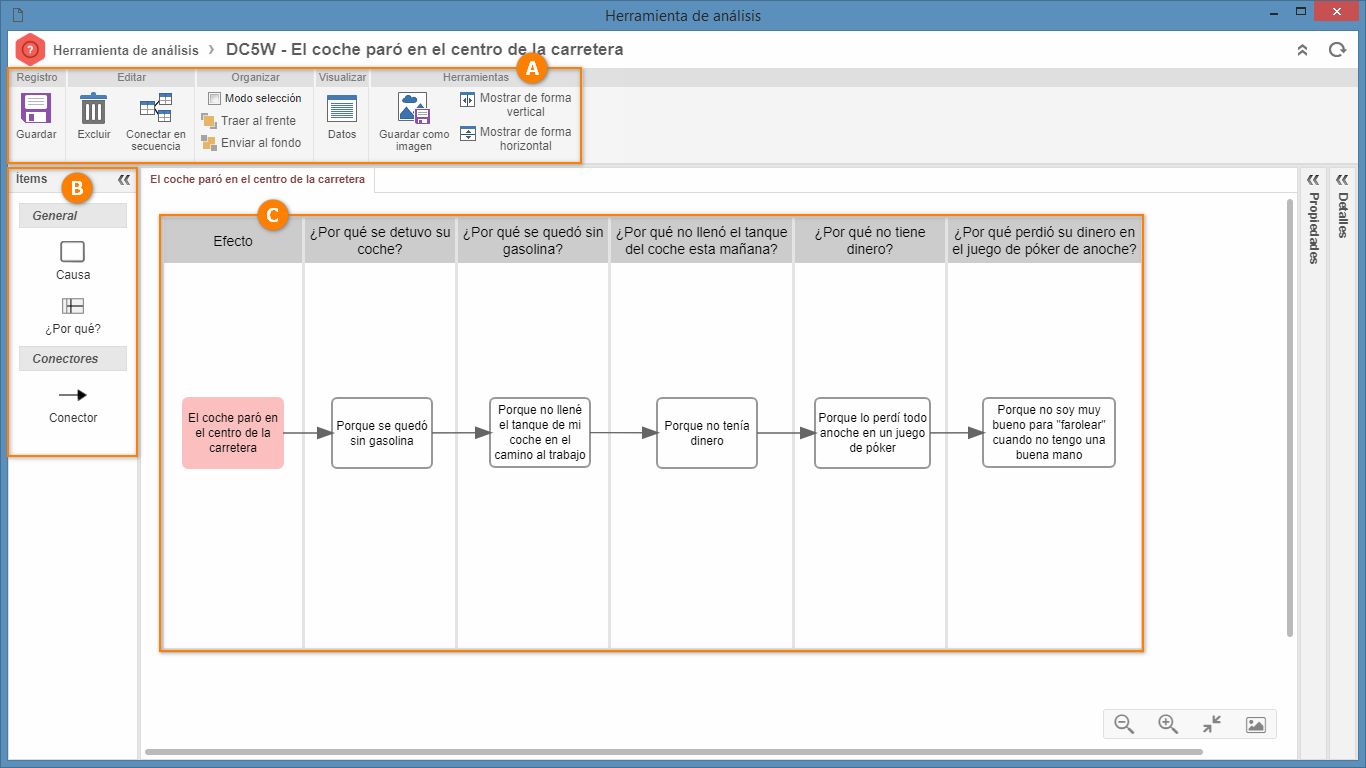Select the Porque no llené el tanque box
Viewport: 1366px width, 768px height.
pyautogui.click(x=540, y=433)
